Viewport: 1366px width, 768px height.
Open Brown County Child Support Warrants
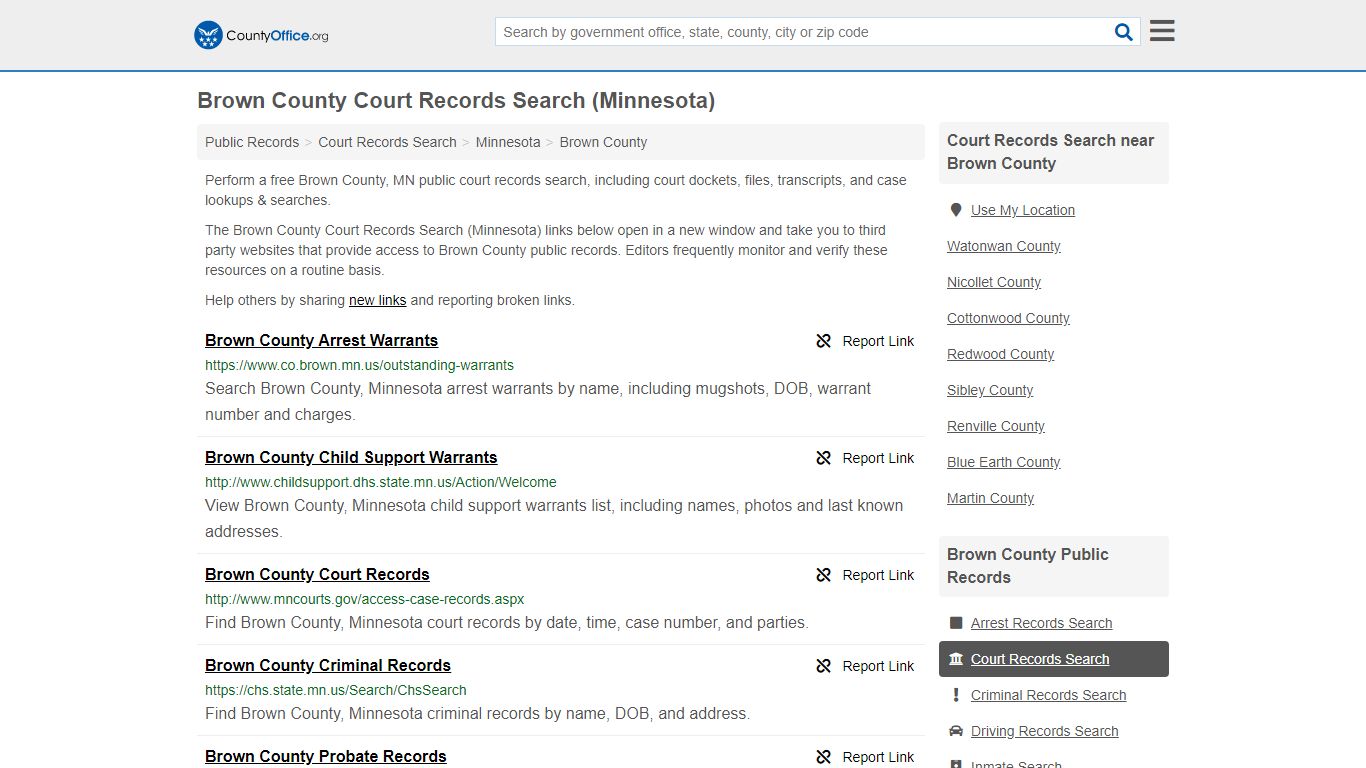[351, 457]
